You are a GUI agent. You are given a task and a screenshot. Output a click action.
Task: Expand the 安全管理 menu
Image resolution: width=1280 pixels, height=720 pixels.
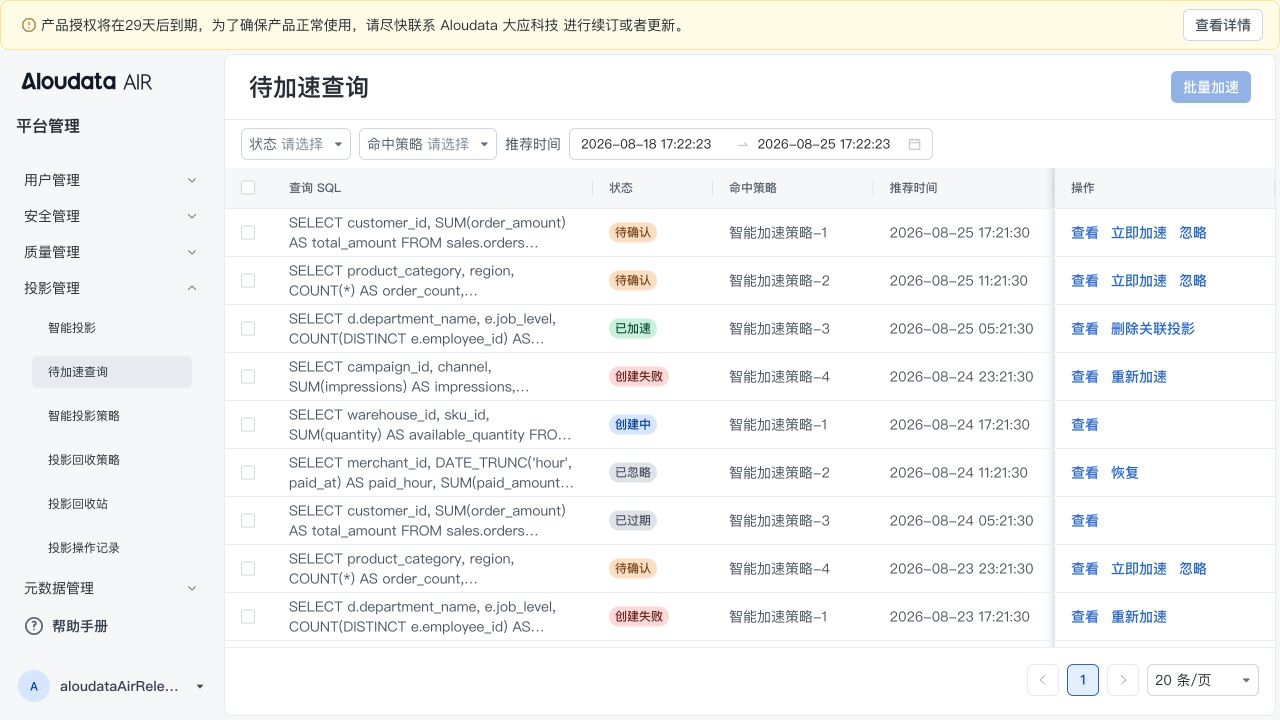coord(110,216)
